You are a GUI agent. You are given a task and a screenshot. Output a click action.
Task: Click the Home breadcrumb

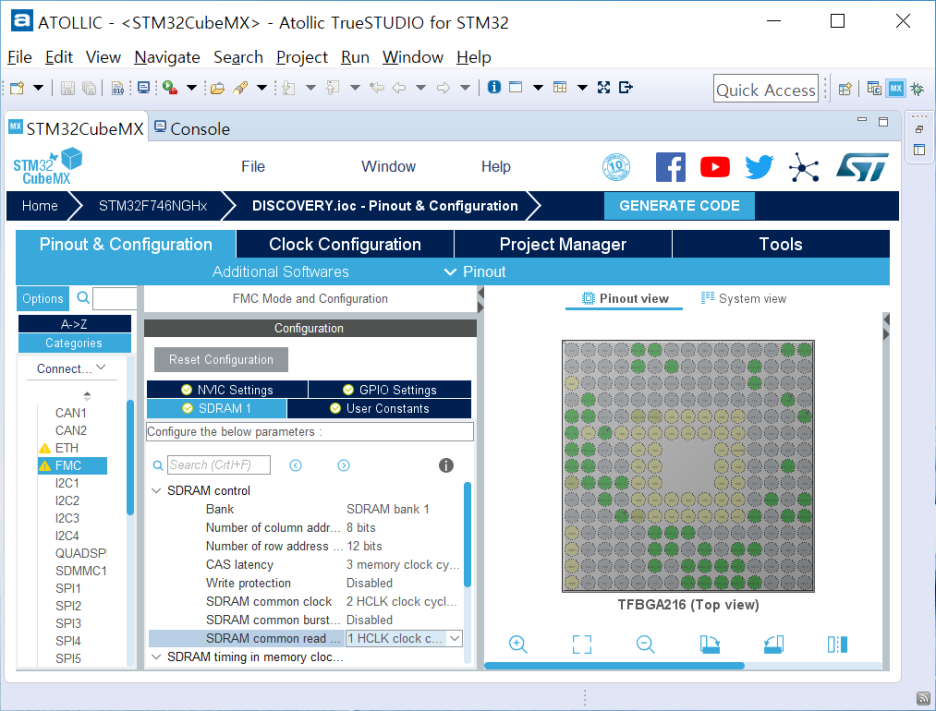39,206
